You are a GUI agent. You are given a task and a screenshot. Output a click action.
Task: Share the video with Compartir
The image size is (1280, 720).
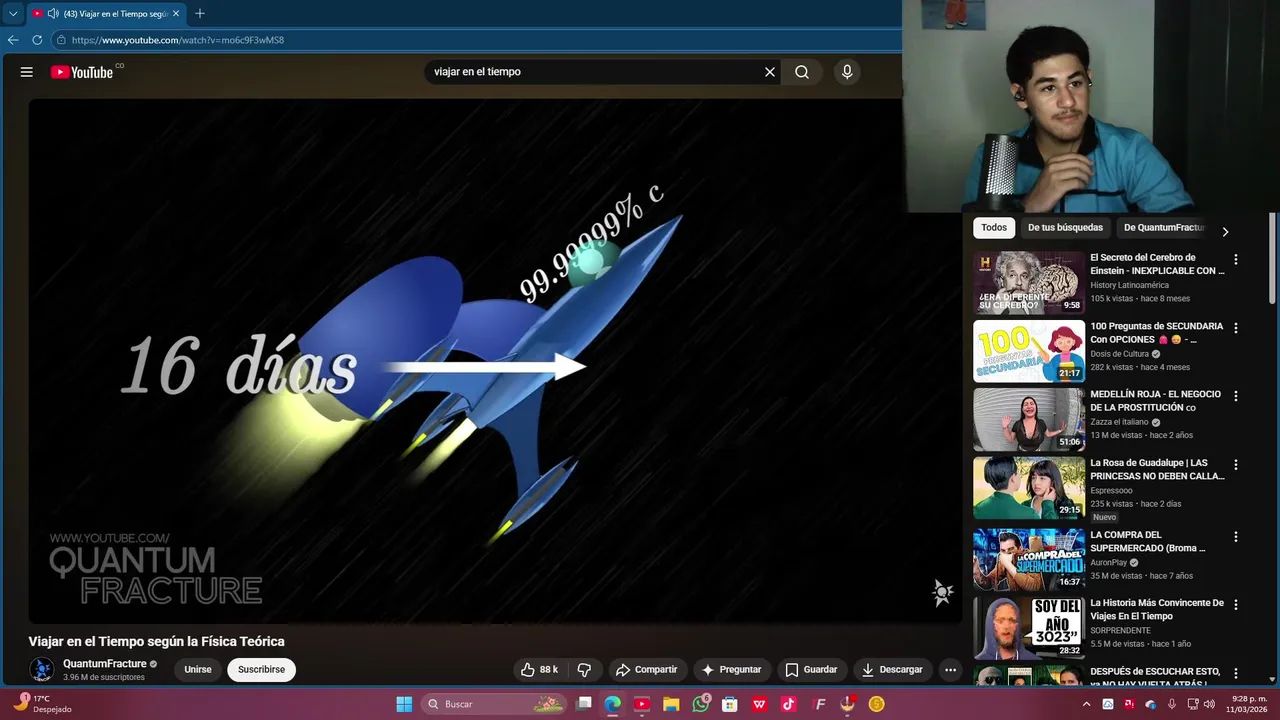coord(647,670)
